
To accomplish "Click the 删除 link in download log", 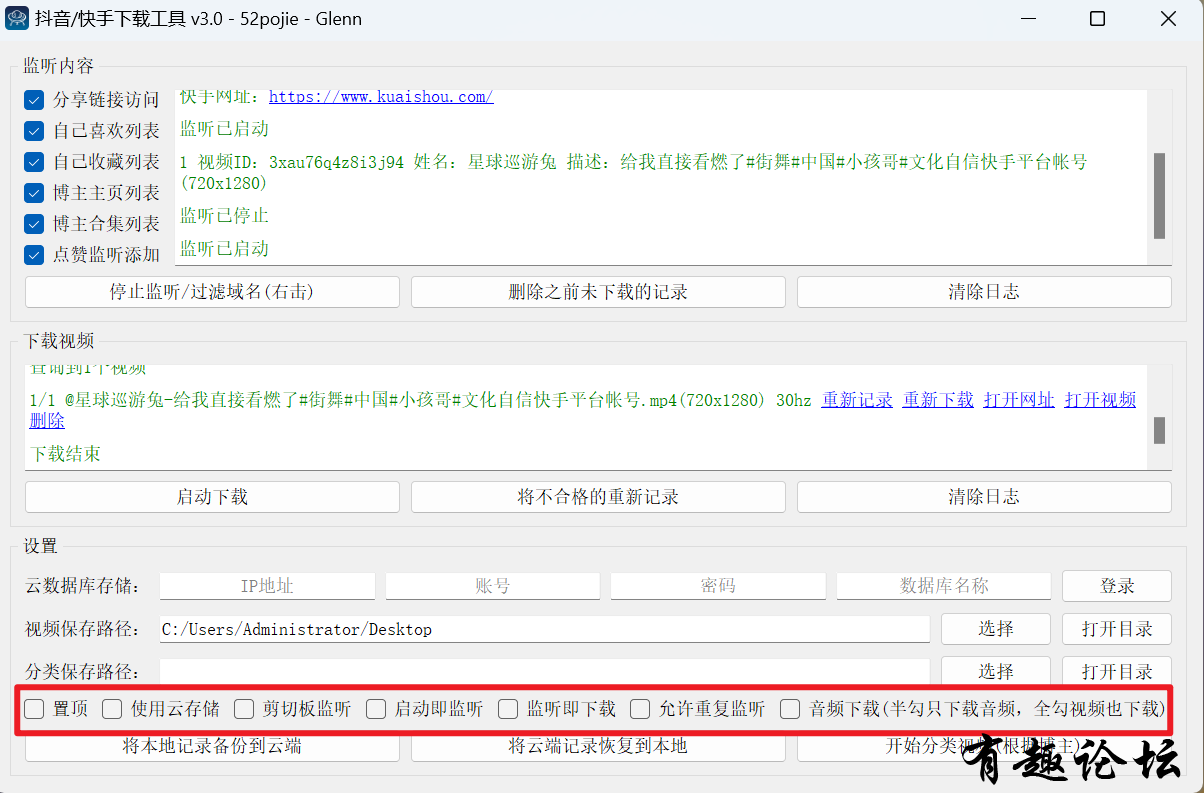I will click(x=47, y=422).
